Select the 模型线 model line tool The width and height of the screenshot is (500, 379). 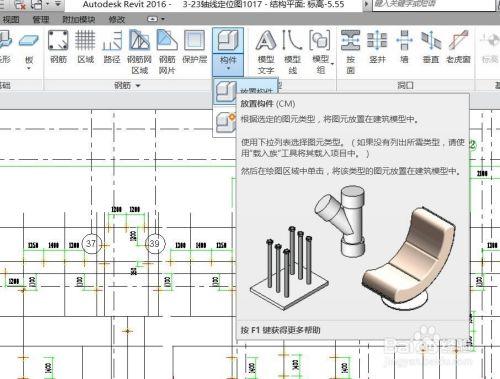coord(292,52)
